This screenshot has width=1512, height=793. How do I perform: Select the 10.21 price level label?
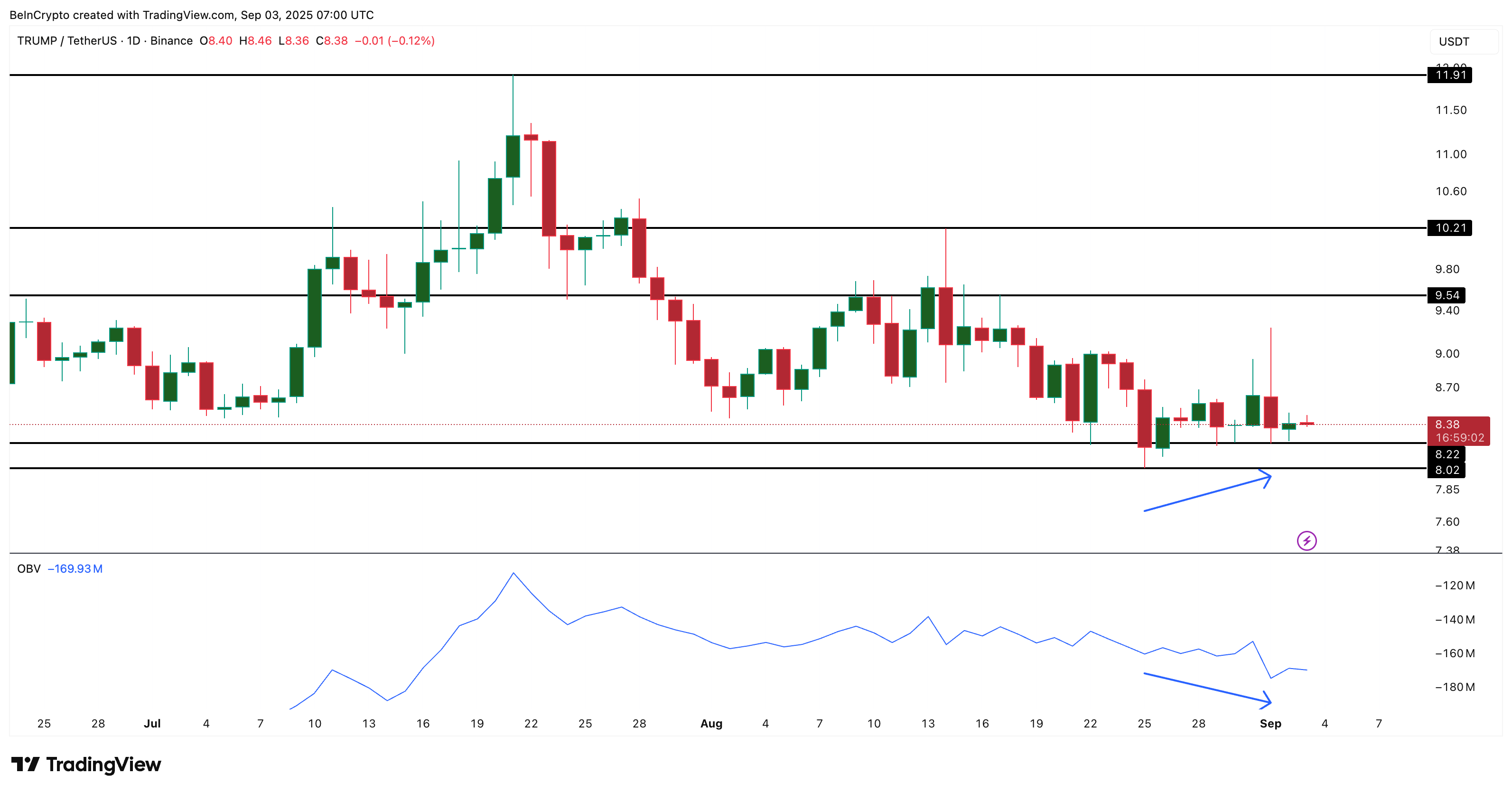tap(1450, 228)
